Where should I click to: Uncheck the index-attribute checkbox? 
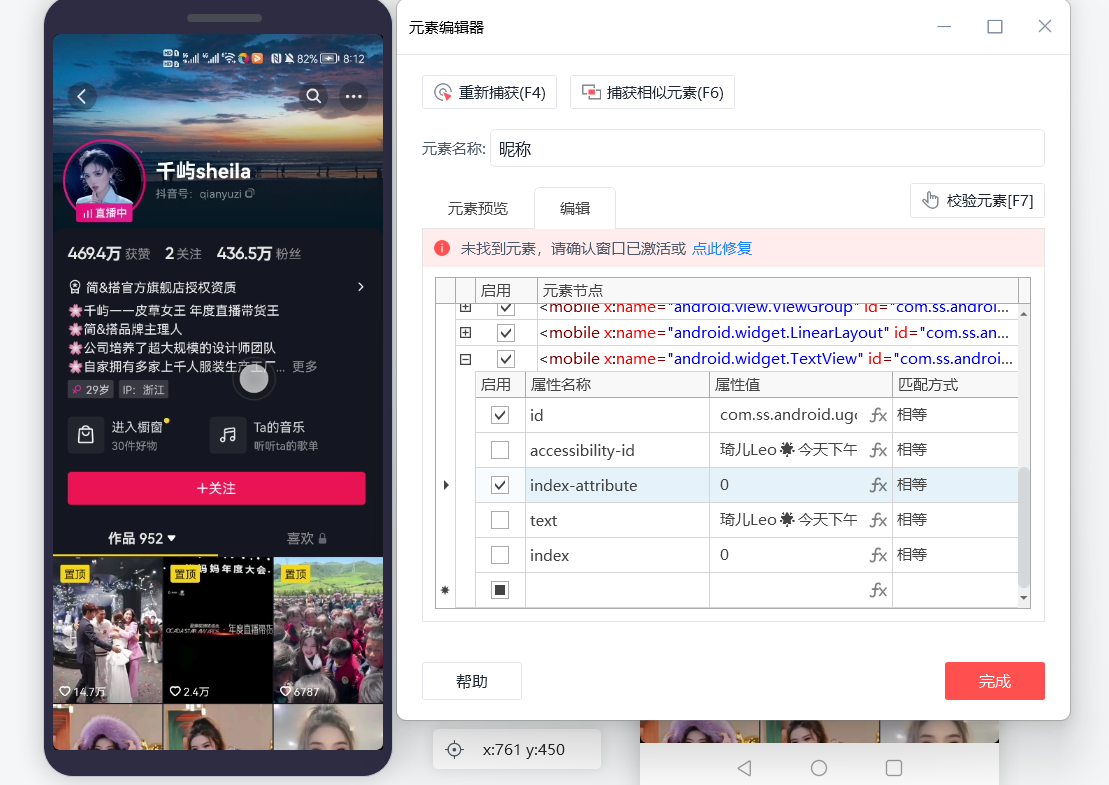pyautogui.click(x=500, y=485)
